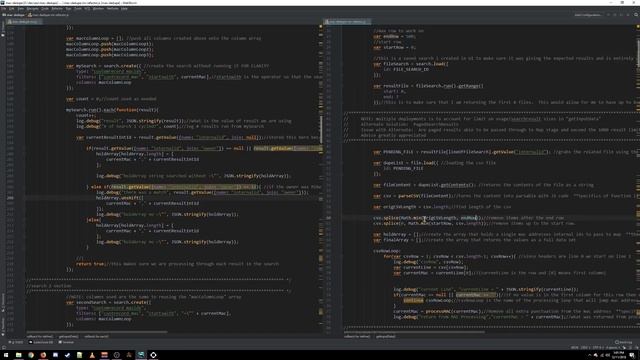Click third breadcrumb below left editor
Image resolution: width=640 pixels, height=360 pixels.
pos(96,336)
